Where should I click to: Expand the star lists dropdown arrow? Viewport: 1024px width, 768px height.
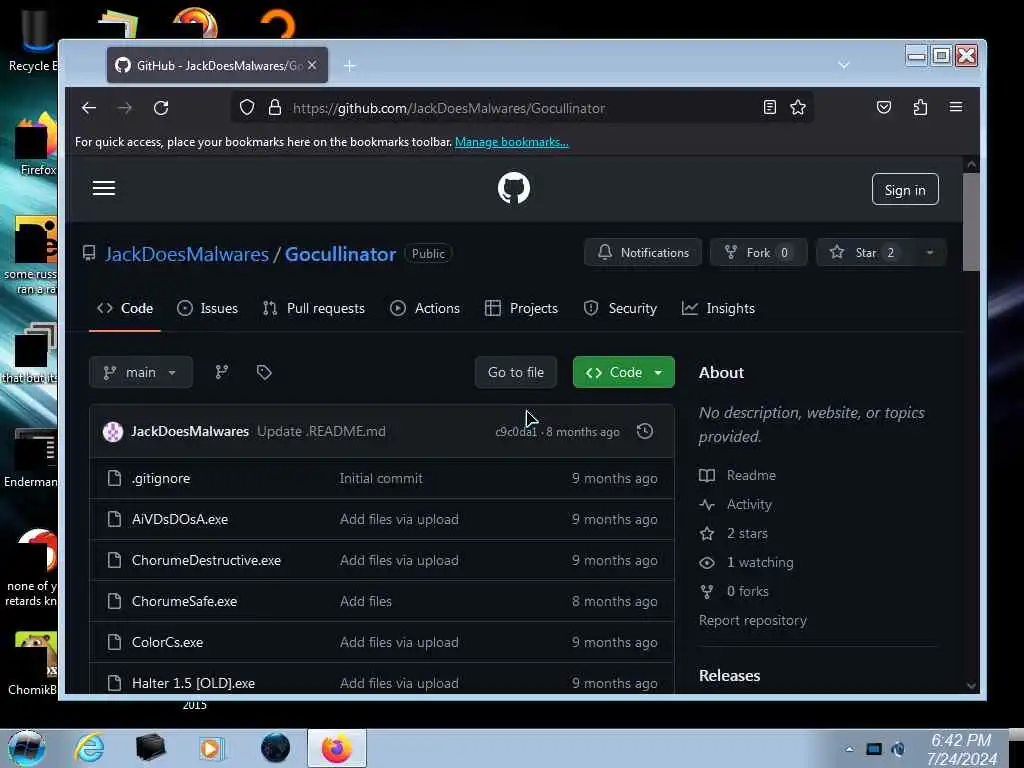click(x=930, y=253)
